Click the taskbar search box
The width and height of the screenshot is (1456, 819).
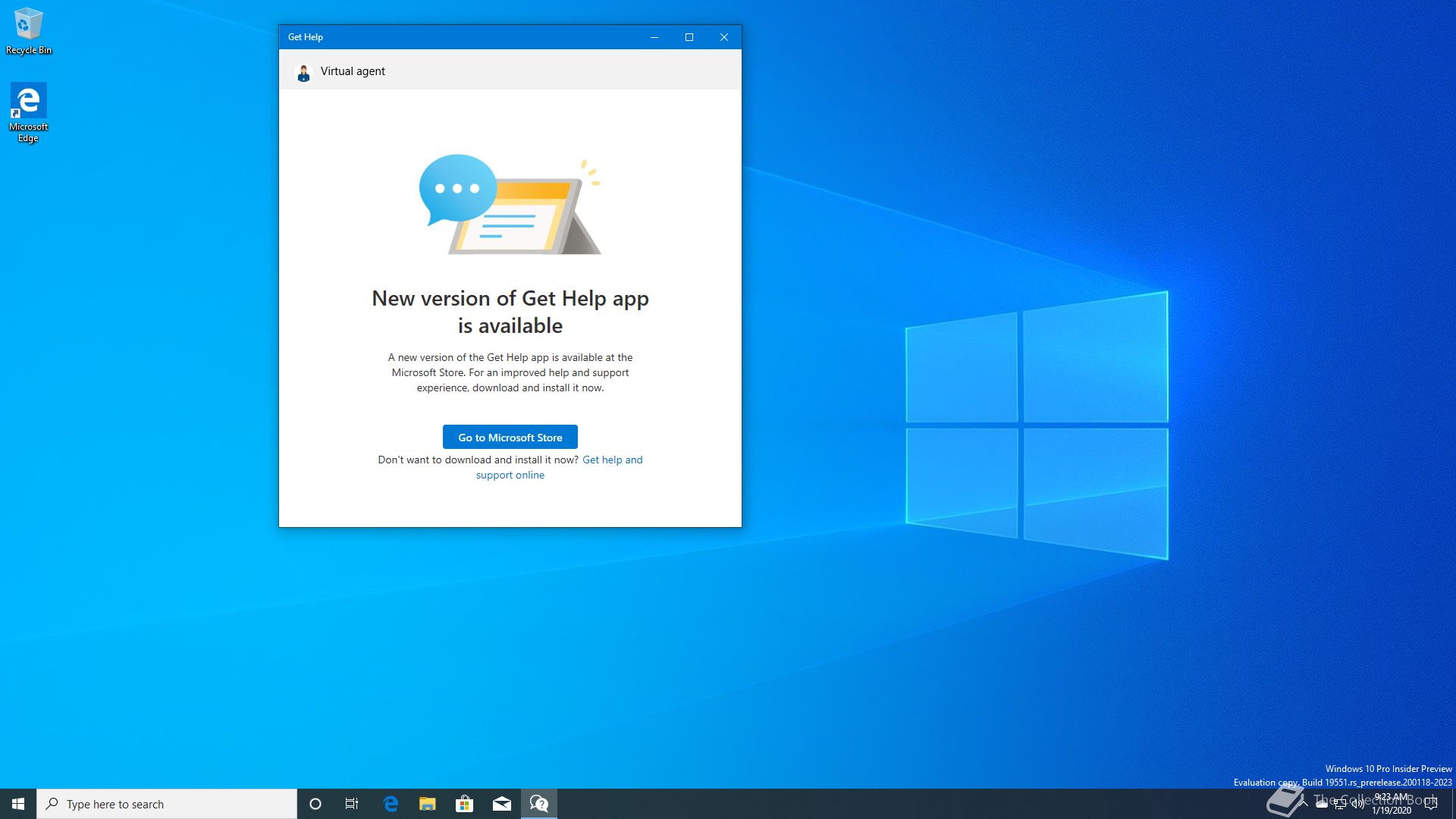pyautogui.click(x=167, y=804)
